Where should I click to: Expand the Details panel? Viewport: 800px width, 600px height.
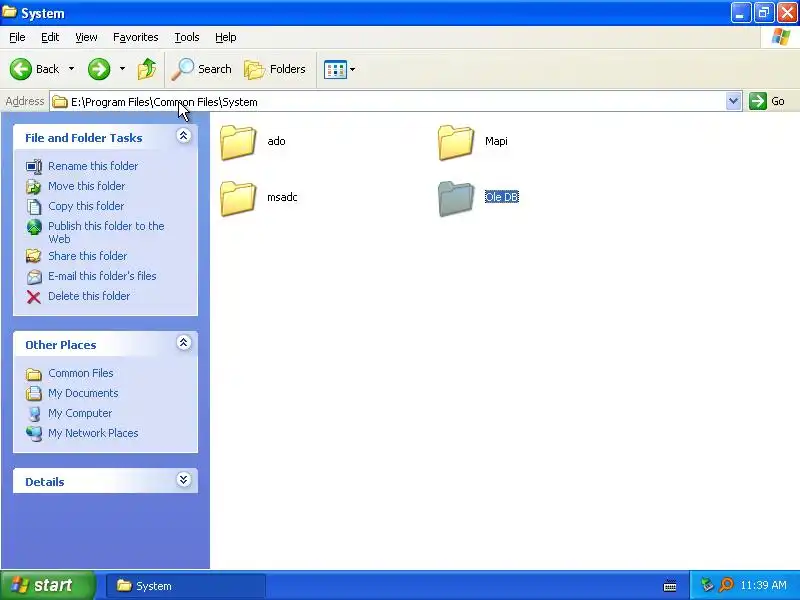(184, 480)
